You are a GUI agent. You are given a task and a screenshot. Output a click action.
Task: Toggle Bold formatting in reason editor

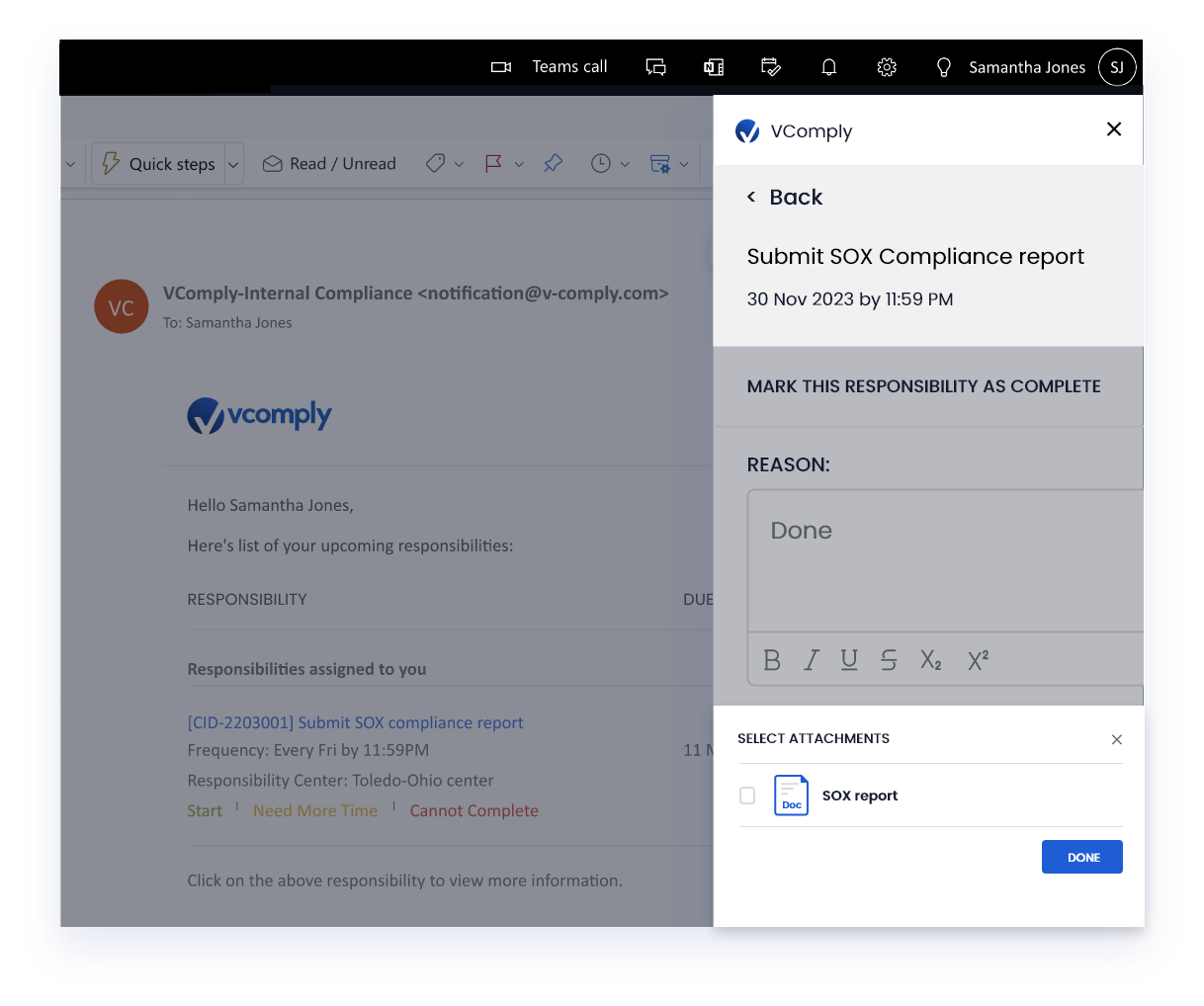click(773, 660)
